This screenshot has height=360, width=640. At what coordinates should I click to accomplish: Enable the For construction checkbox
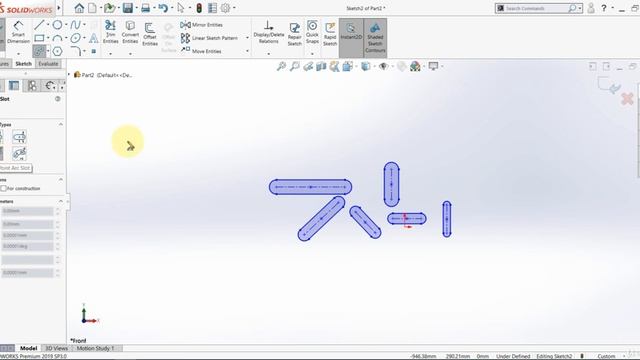point(4,189)
